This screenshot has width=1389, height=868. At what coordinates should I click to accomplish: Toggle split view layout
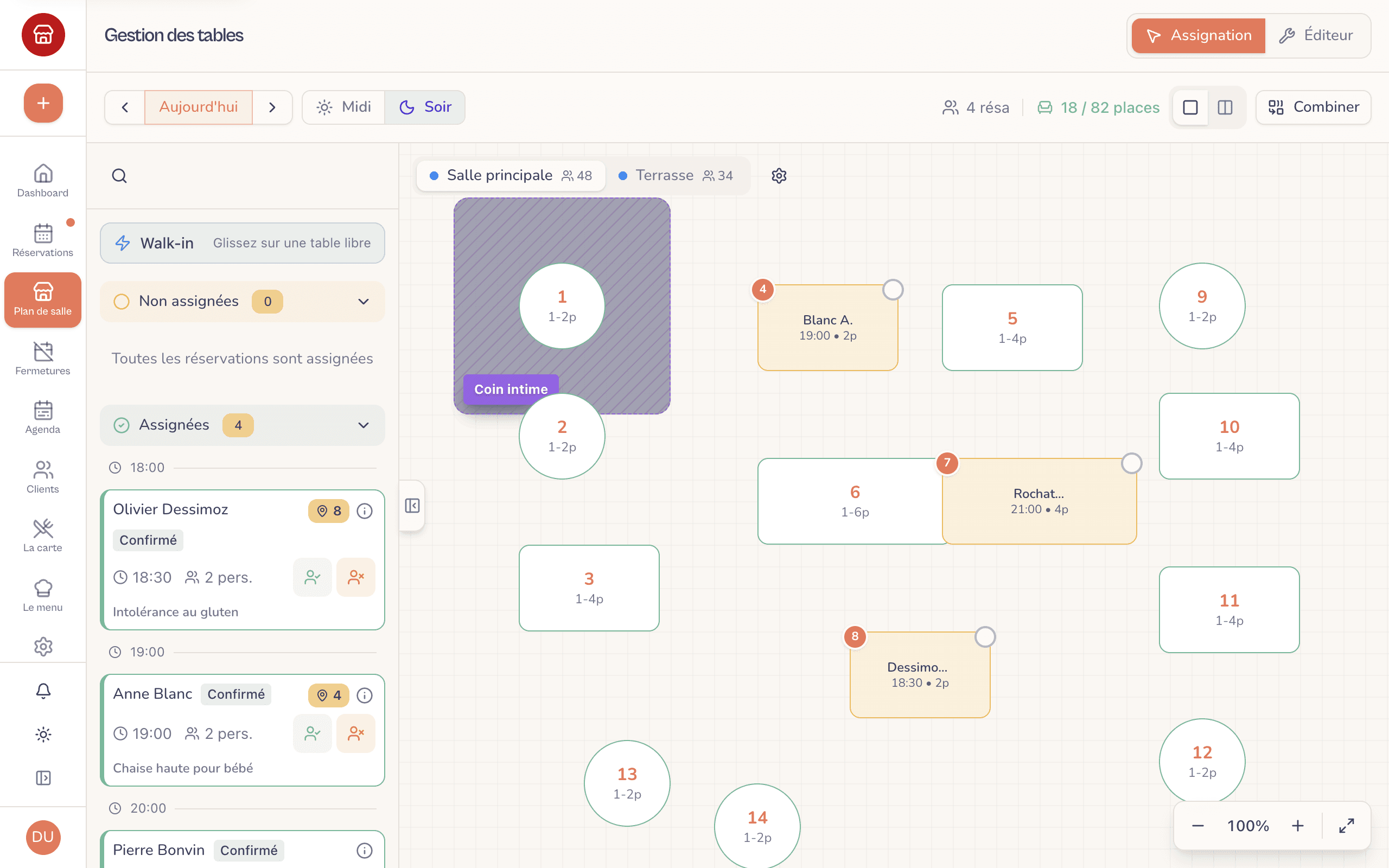tap(1225, 107)
